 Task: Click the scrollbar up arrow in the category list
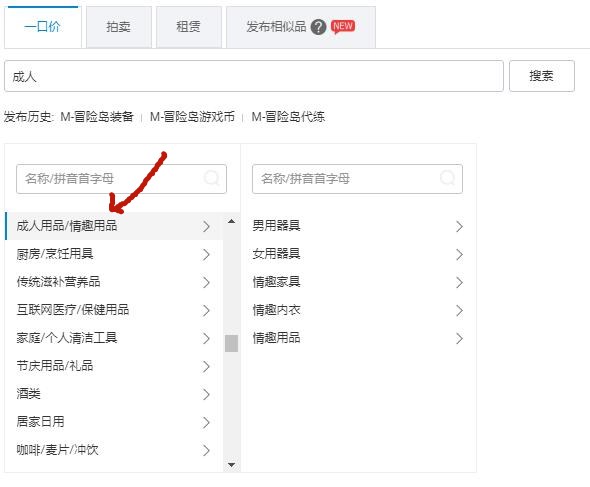click(231, 221)
